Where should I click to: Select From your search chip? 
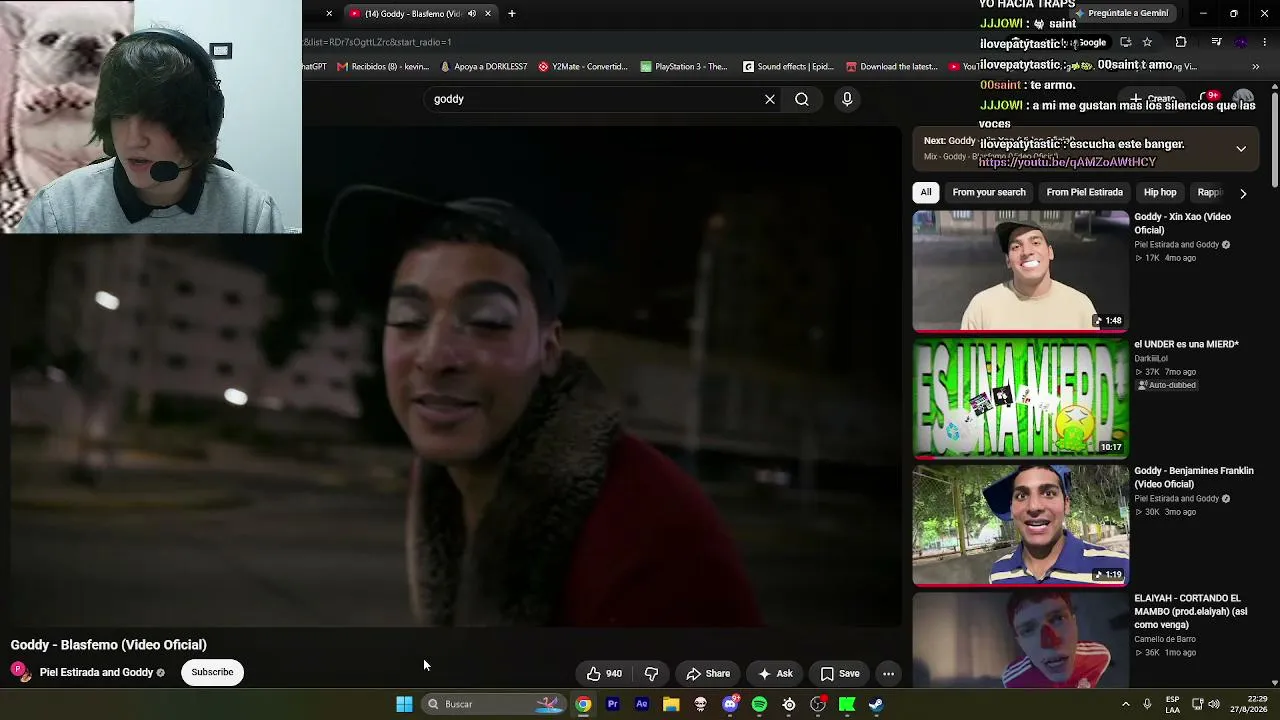coord(989,192)
